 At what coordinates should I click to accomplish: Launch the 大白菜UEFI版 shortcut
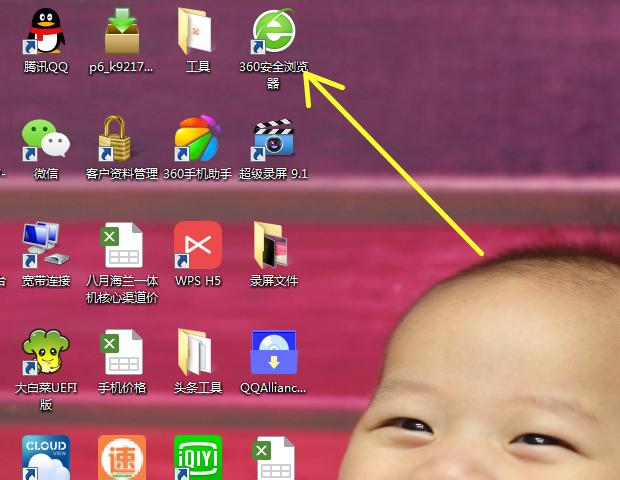(x=46, y=352)
